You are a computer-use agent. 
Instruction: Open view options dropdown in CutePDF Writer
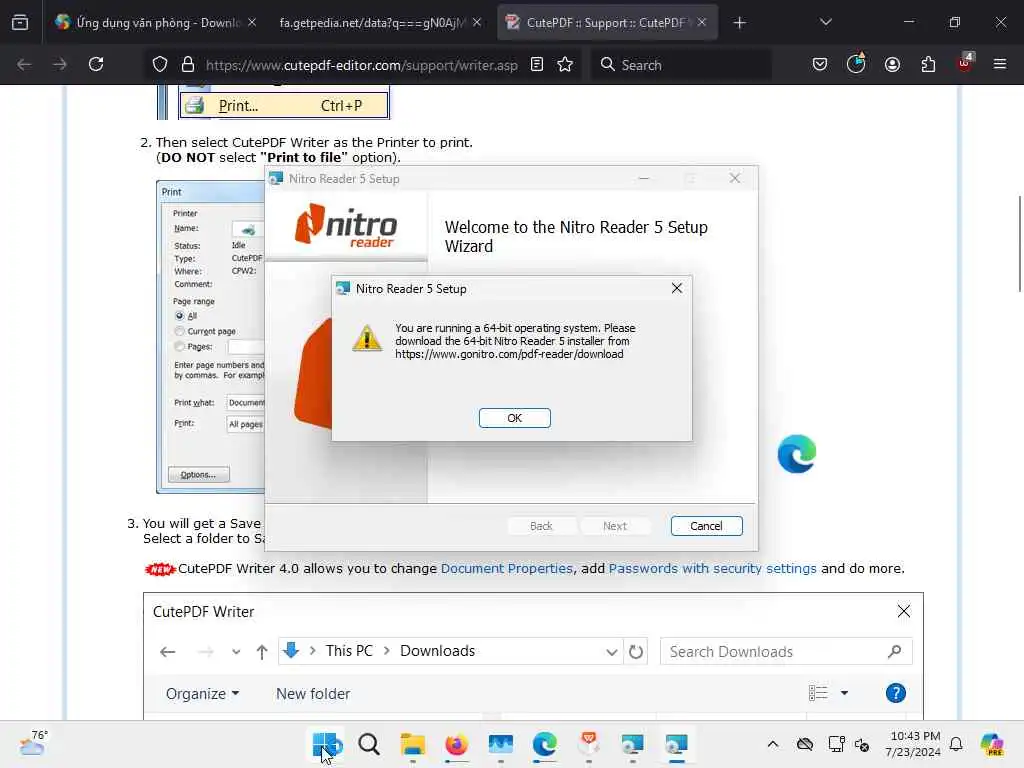click(x=844, y=693)
